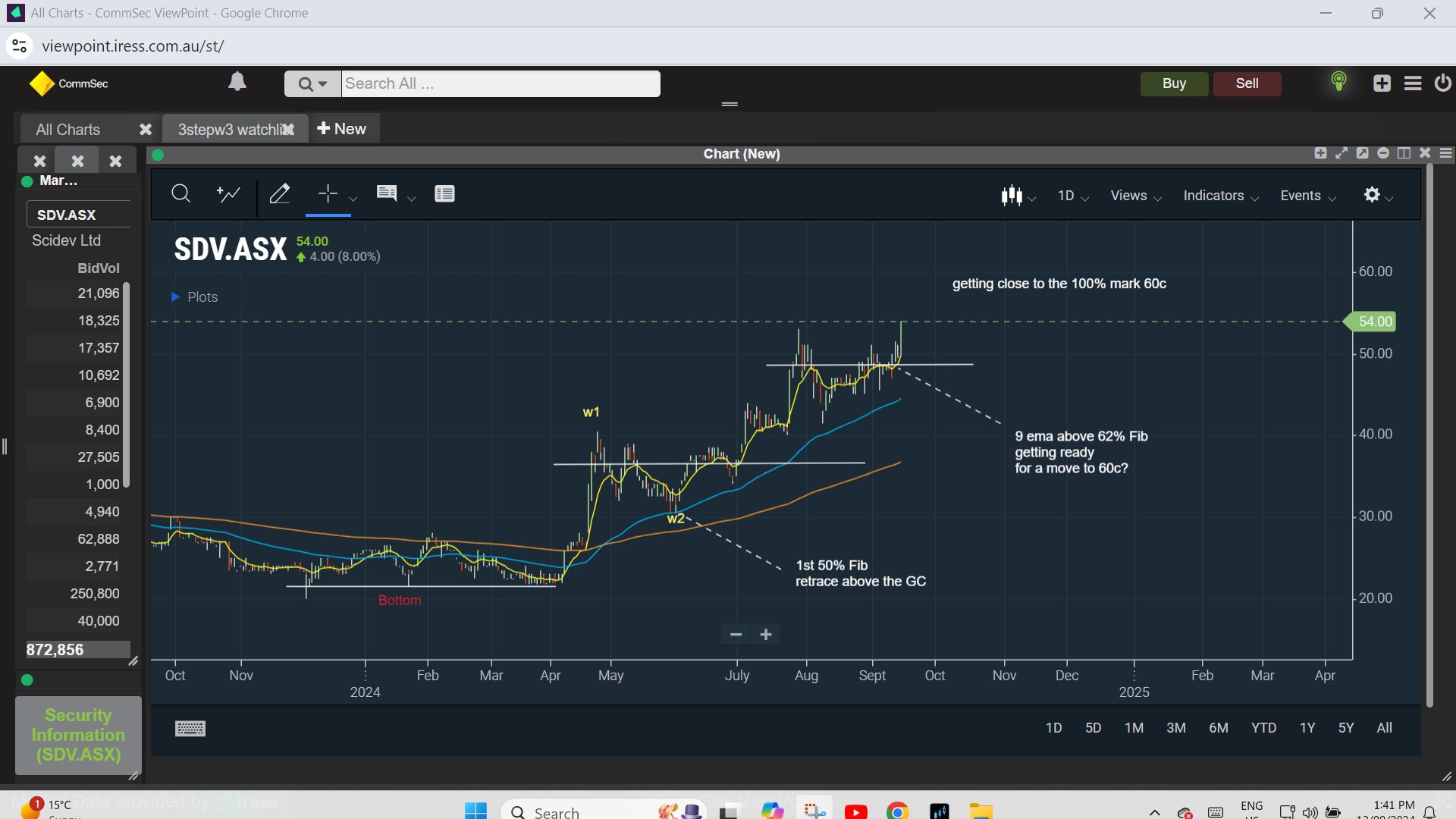This screenshot has height=819, width=1456.
Task: Expand the settings gear chevron
Action: point(1389,199)
